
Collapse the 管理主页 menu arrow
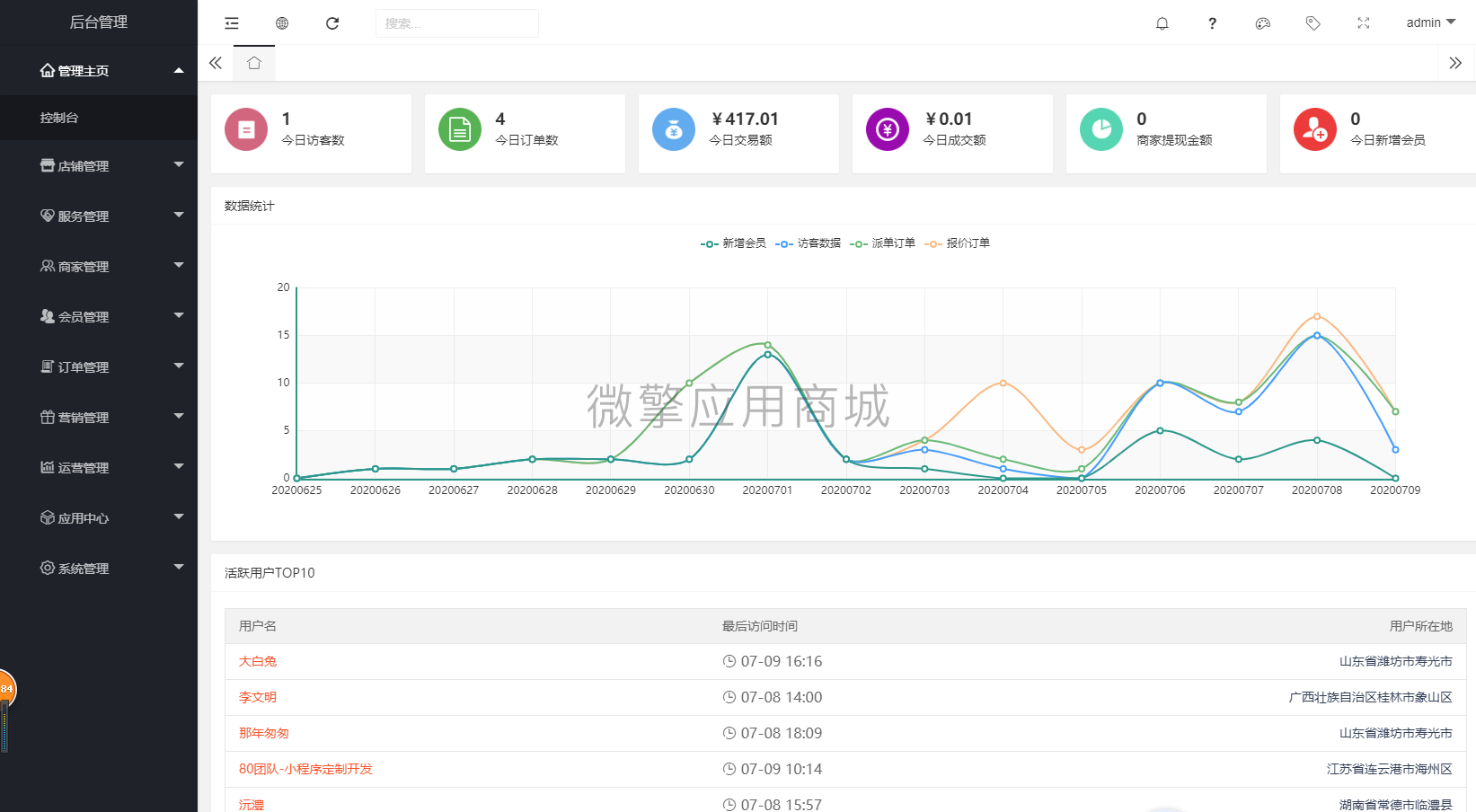coord(179,70)
